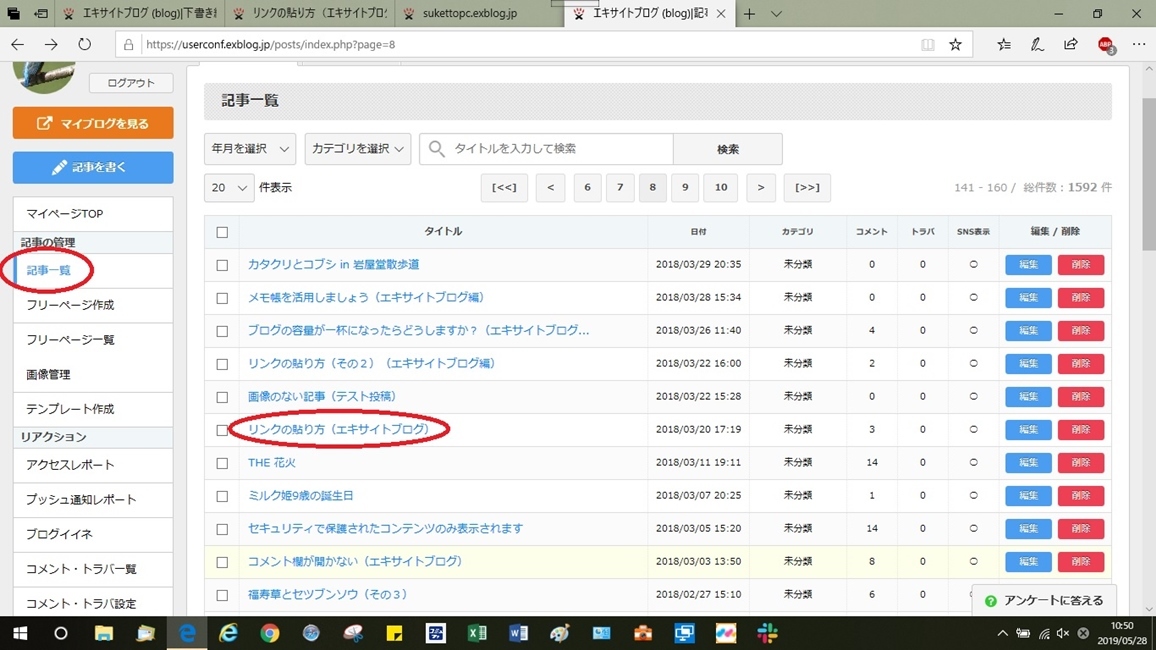1156x650 pixels.
Task: Click the ログアウト button
Action: coord(131,83)
